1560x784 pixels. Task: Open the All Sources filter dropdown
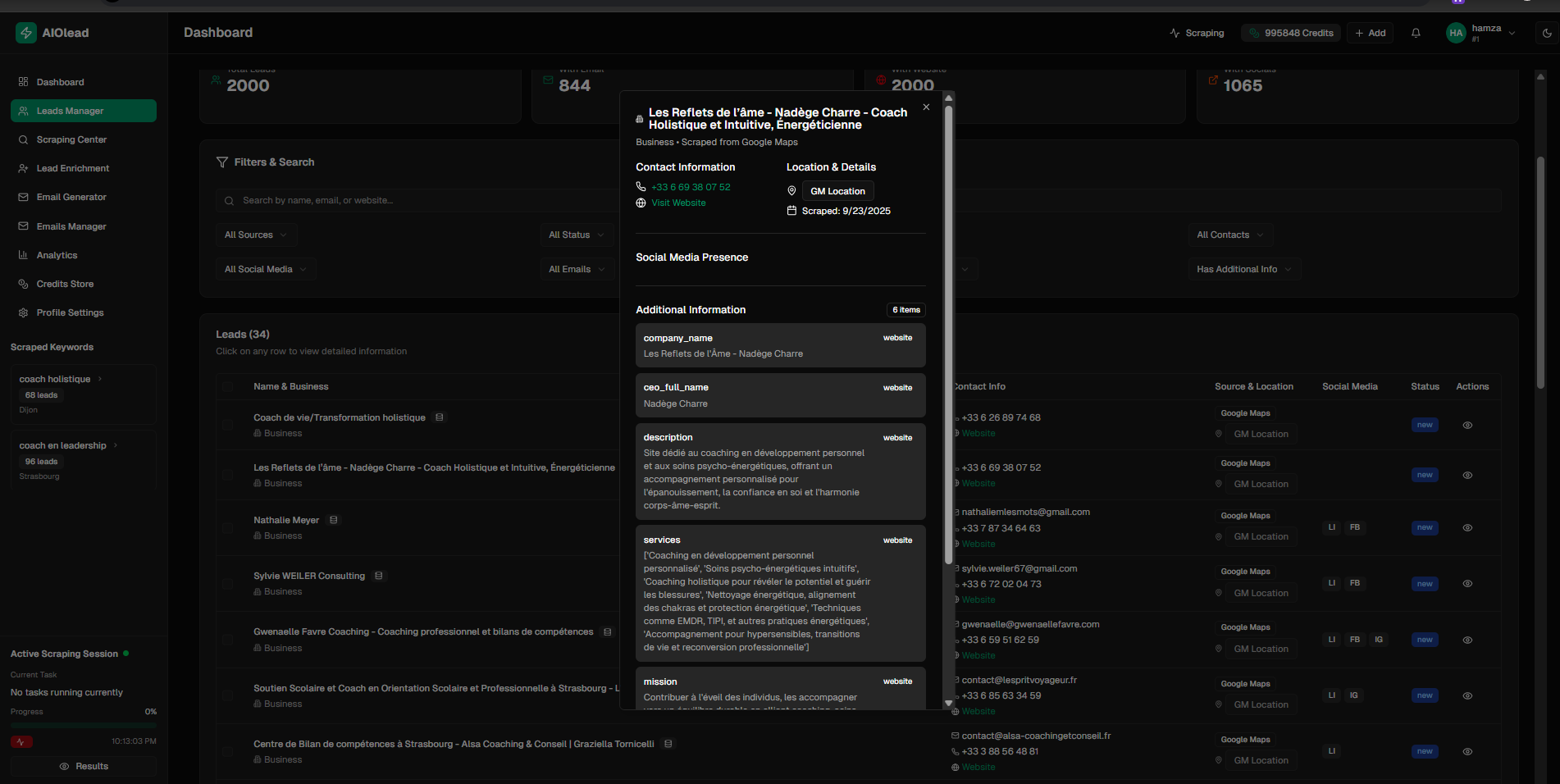256,235
